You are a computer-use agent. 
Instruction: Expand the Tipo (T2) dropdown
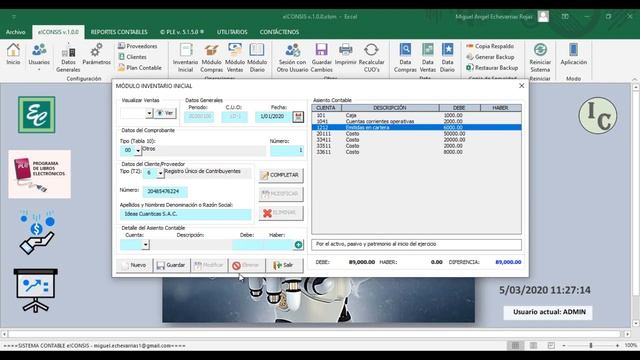tap(160, 173)
